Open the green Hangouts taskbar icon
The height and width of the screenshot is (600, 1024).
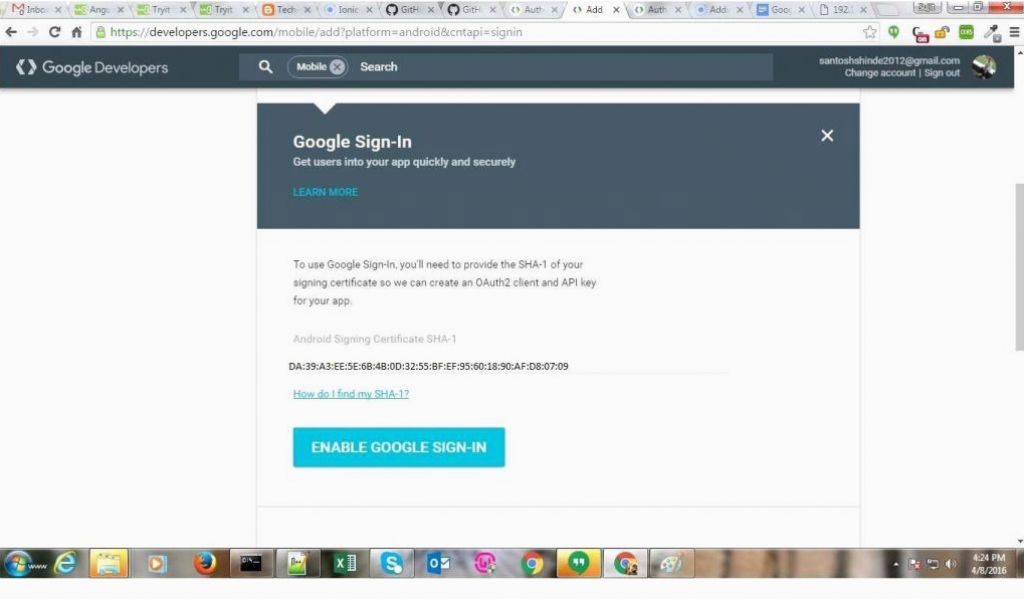point(578,563)
